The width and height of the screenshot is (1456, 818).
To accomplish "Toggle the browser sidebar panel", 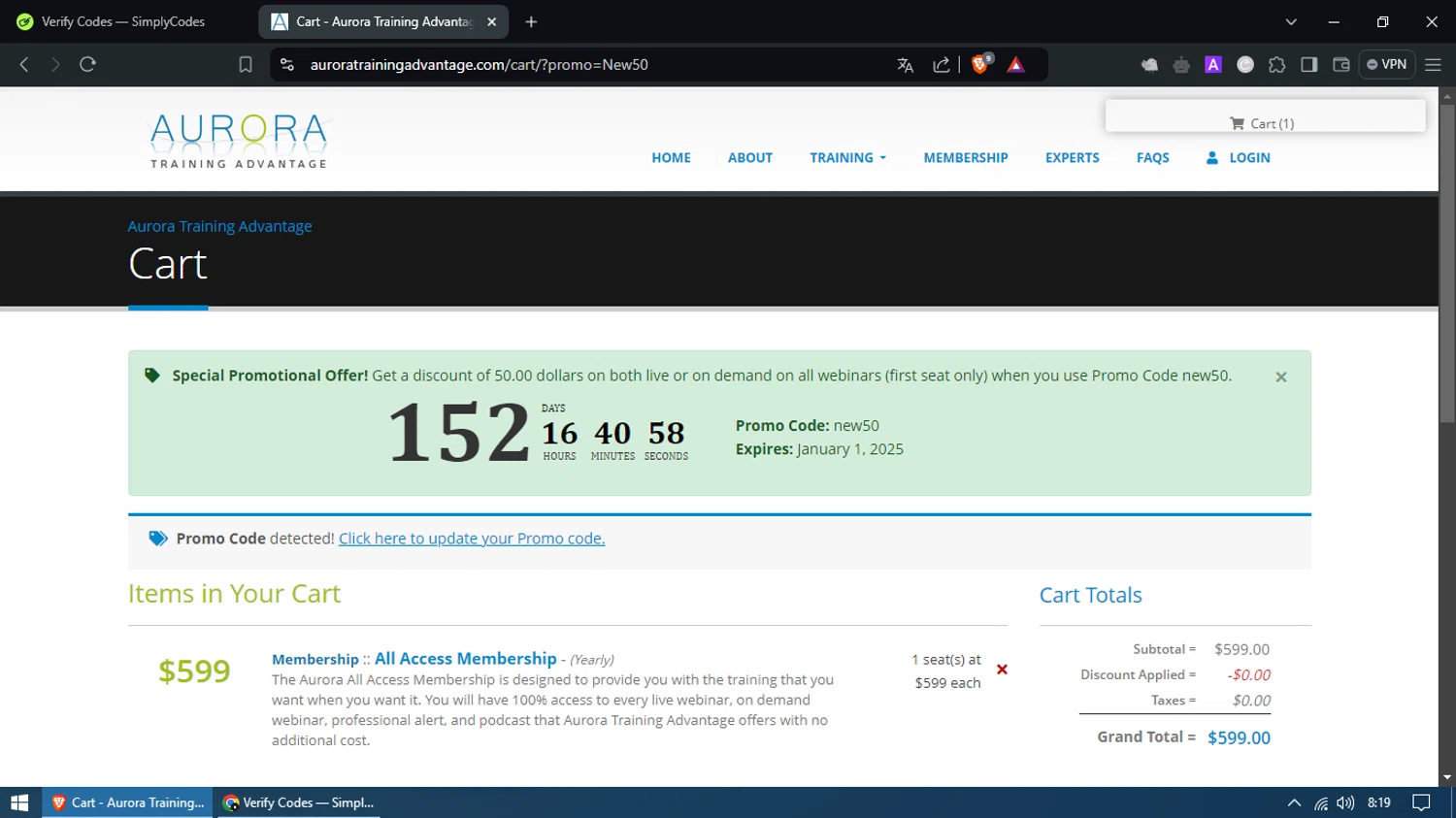I will [1309, 65].
